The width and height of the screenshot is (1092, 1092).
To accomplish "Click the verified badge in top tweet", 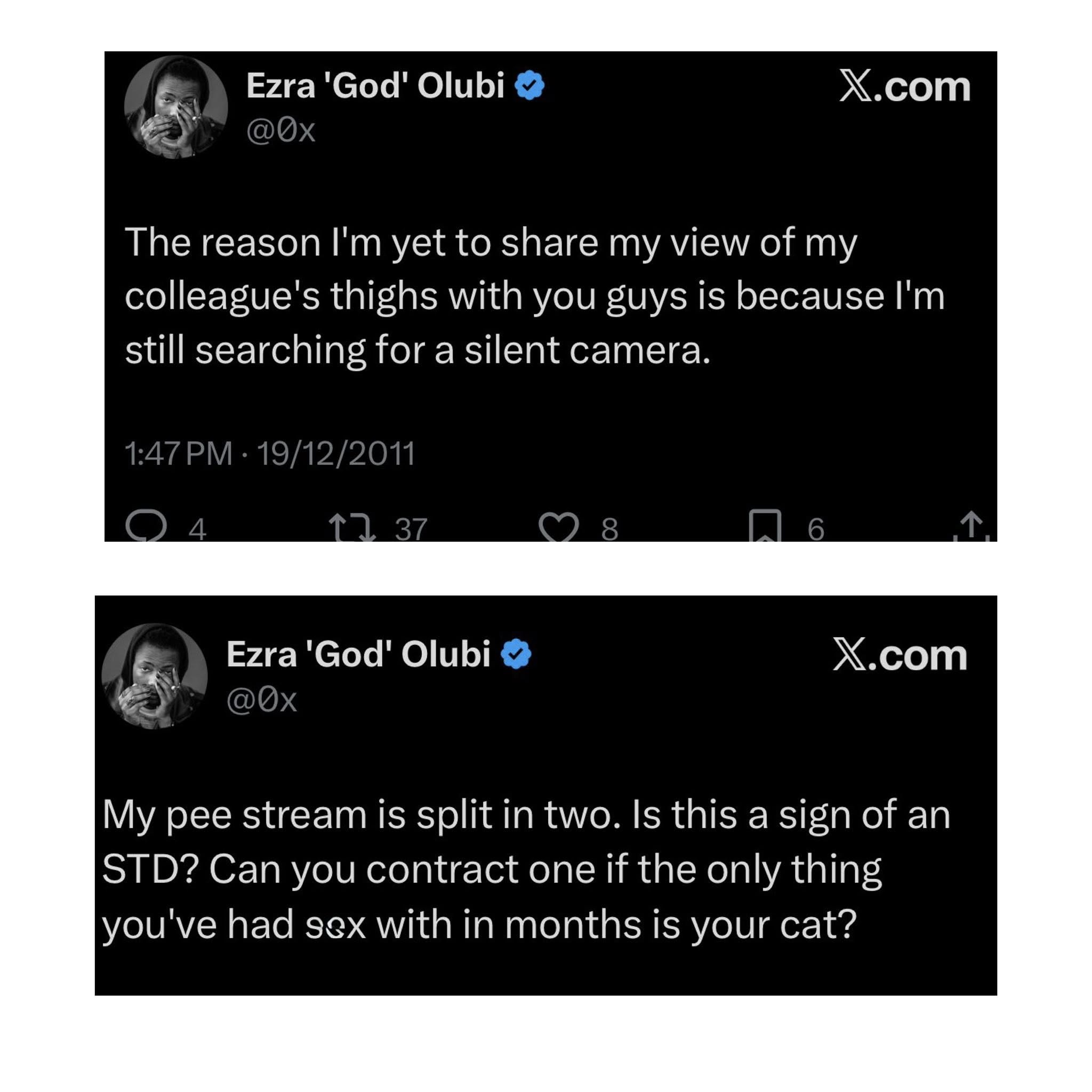I will (x=529, y=86).
